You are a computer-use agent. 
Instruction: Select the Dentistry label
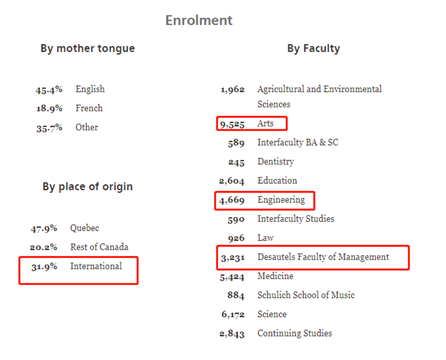point(276,162)
